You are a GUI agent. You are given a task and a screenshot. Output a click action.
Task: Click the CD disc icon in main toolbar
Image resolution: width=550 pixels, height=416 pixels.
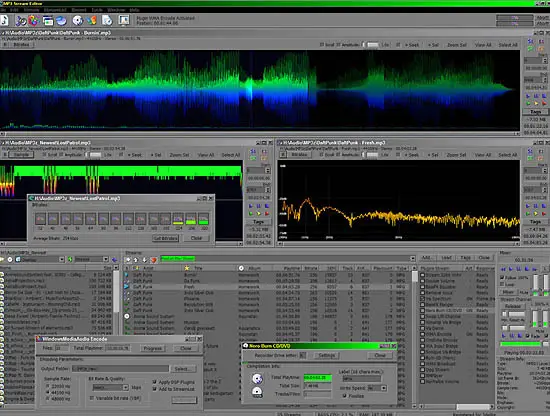[78, 20]
